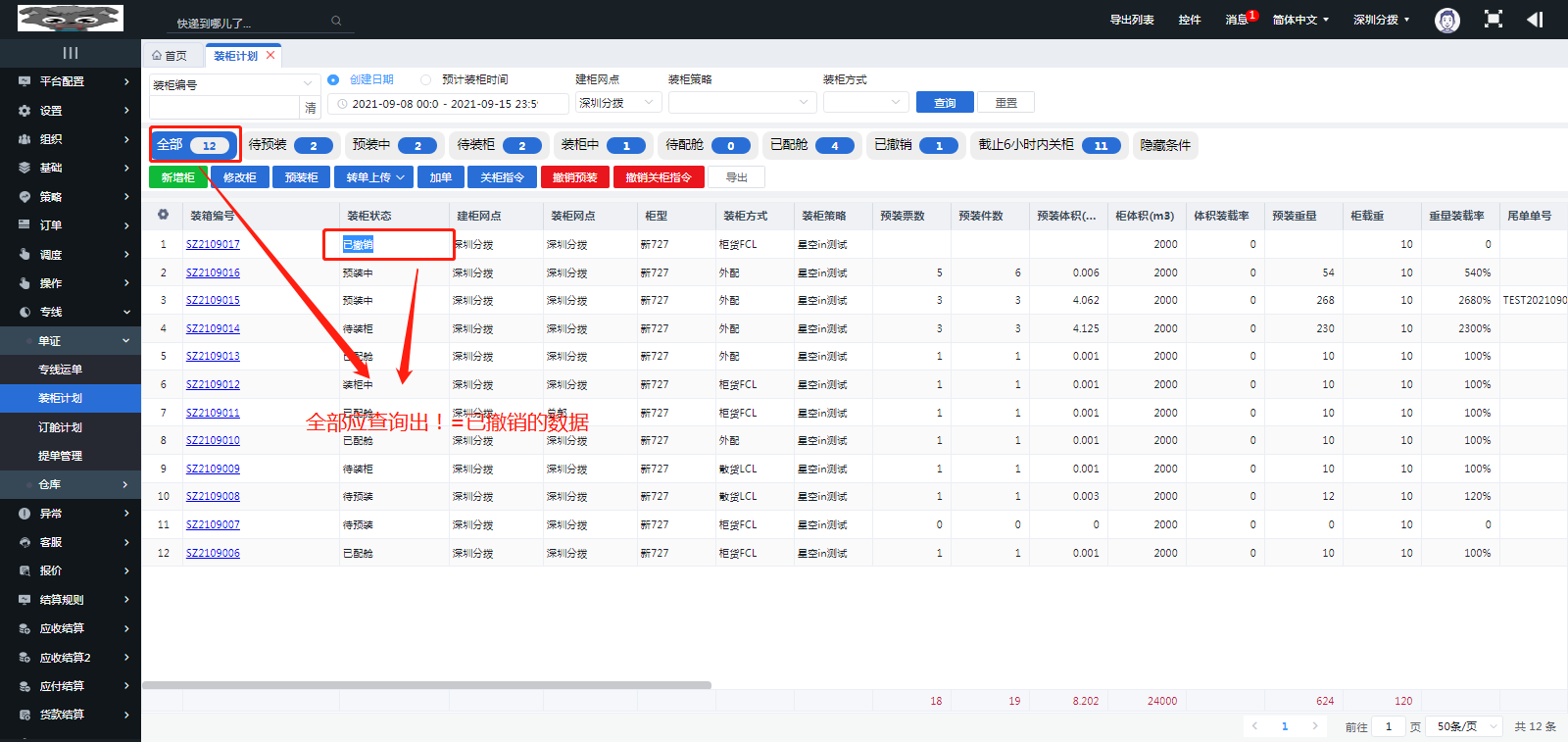
Task: Click the 结算规则 icon in sidebar
Action: pos(24,600)
